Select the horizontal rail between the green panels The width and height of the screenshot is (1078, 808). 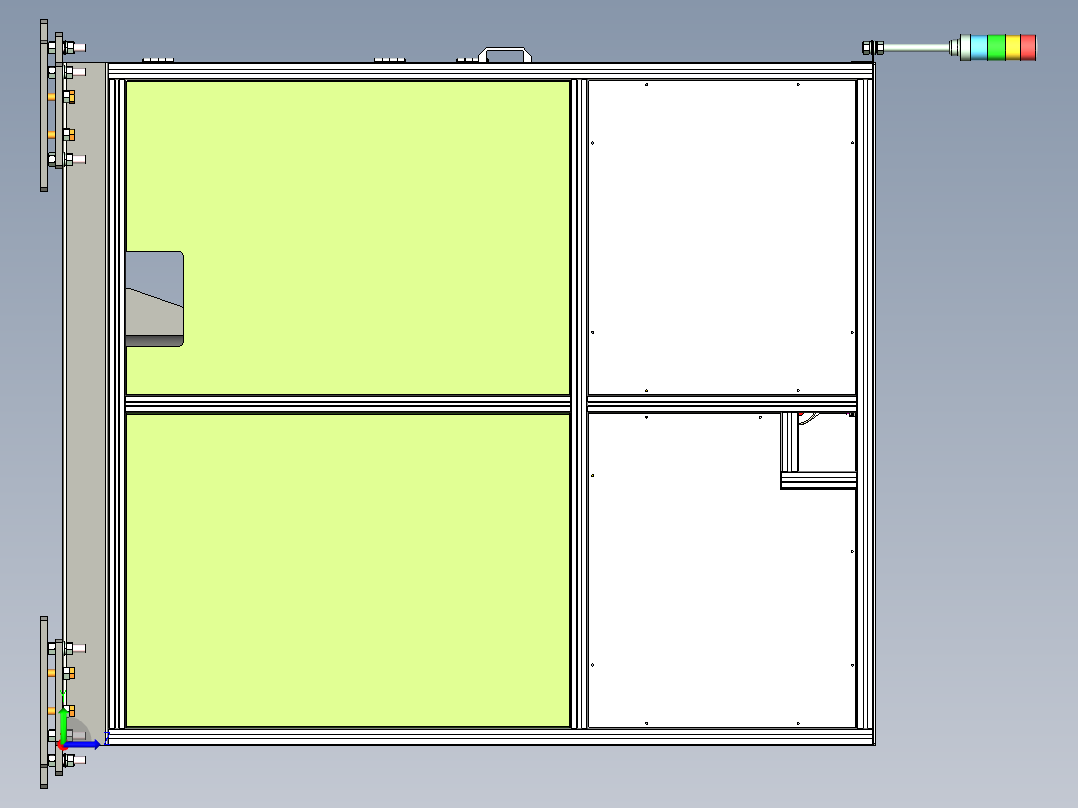(348, 404)
